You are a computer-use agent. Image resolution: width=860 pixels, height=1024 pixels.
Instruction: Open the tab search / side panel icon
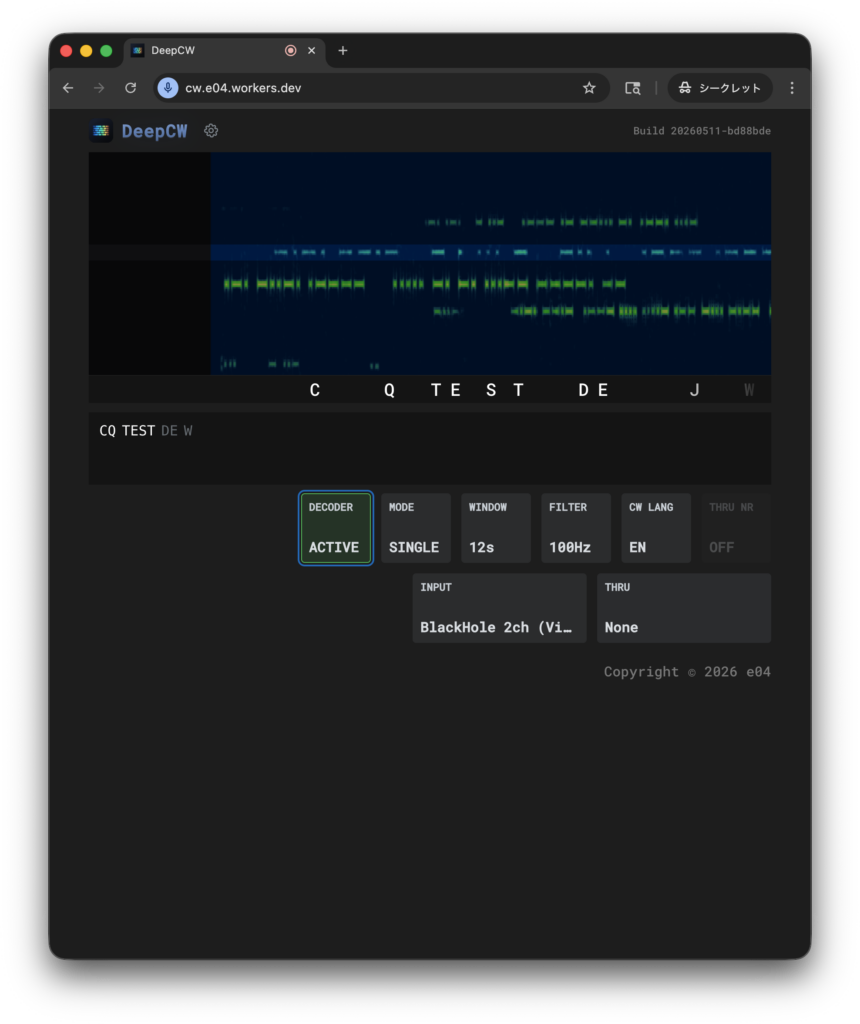pos(632,88)
